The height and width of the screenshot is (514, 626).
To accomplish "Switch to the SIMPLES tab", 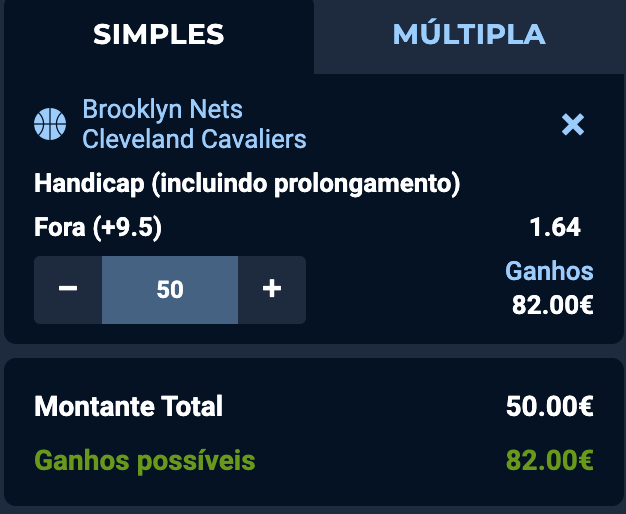I will pos(159,35).
